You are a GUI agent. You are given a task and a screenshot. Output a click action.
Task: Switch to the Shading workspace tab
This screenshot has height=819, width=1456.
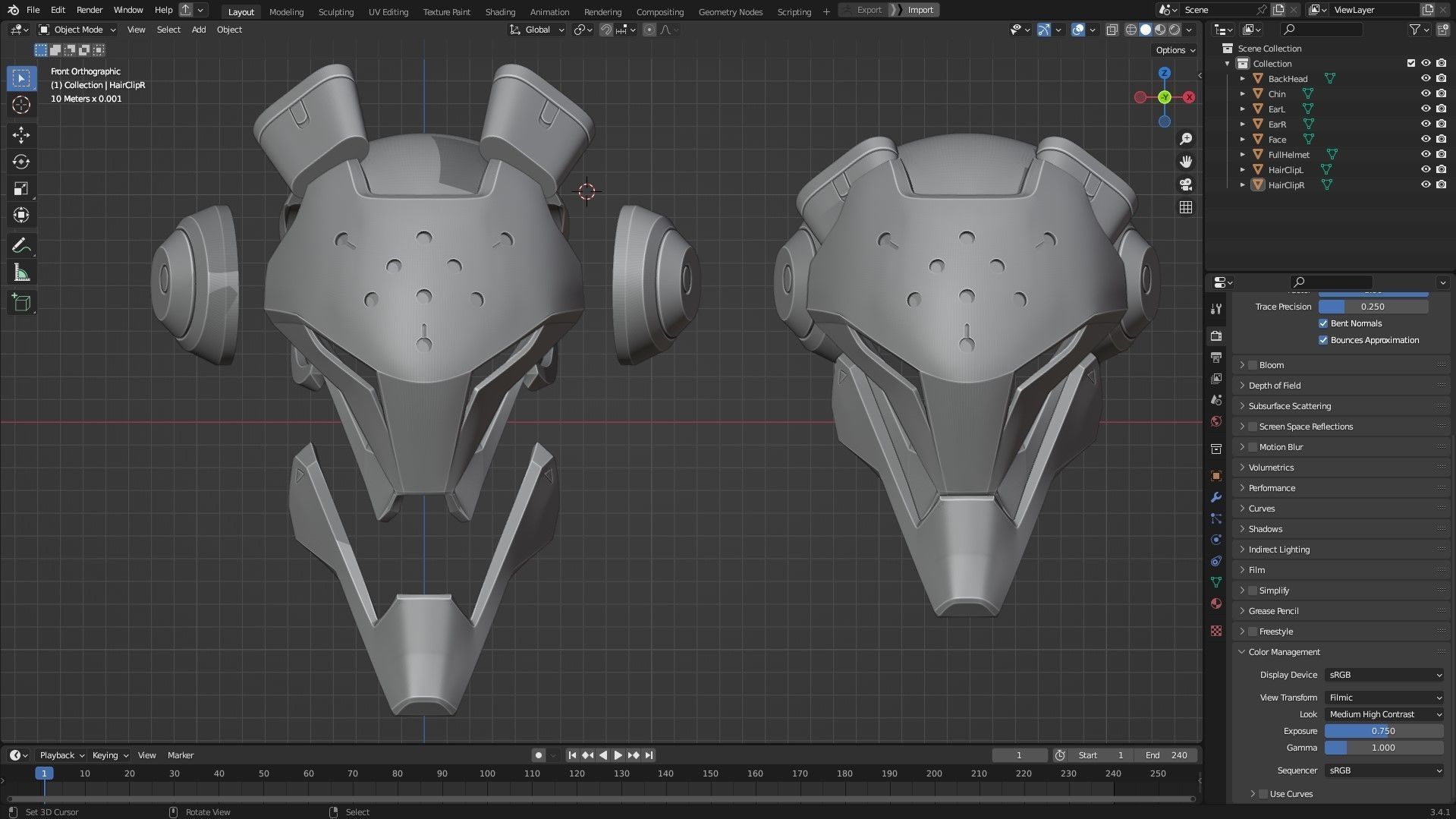(x=500, y=11)
